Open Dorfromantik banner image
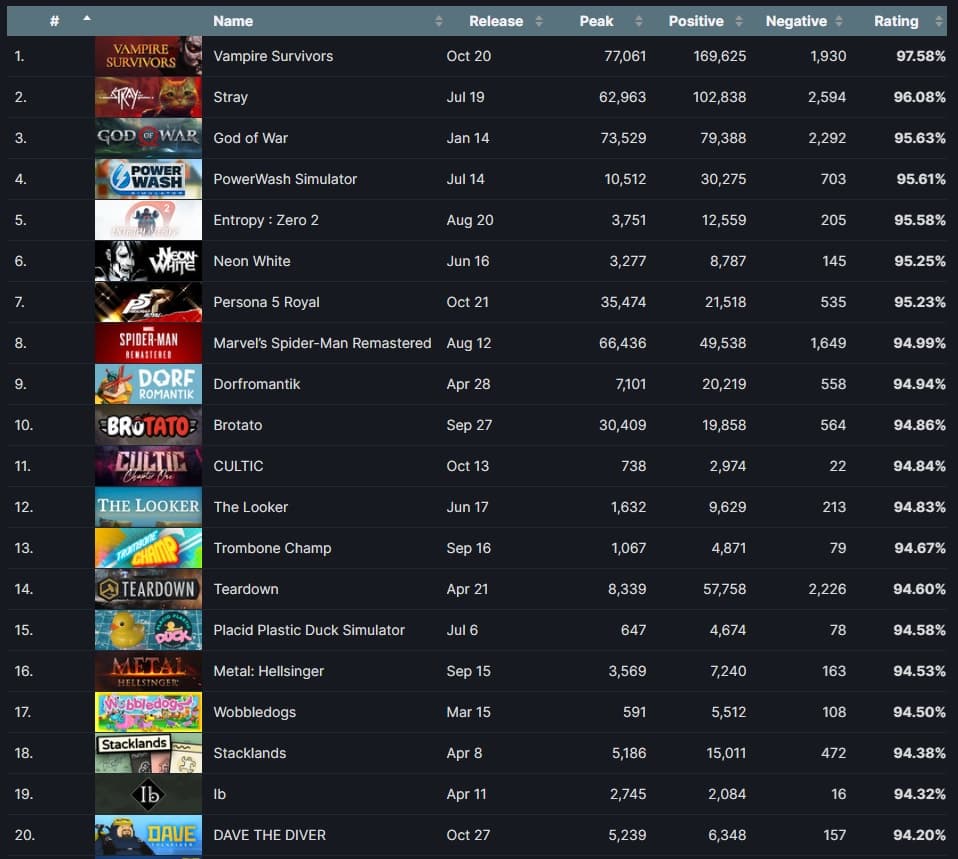 click(148, 384)
